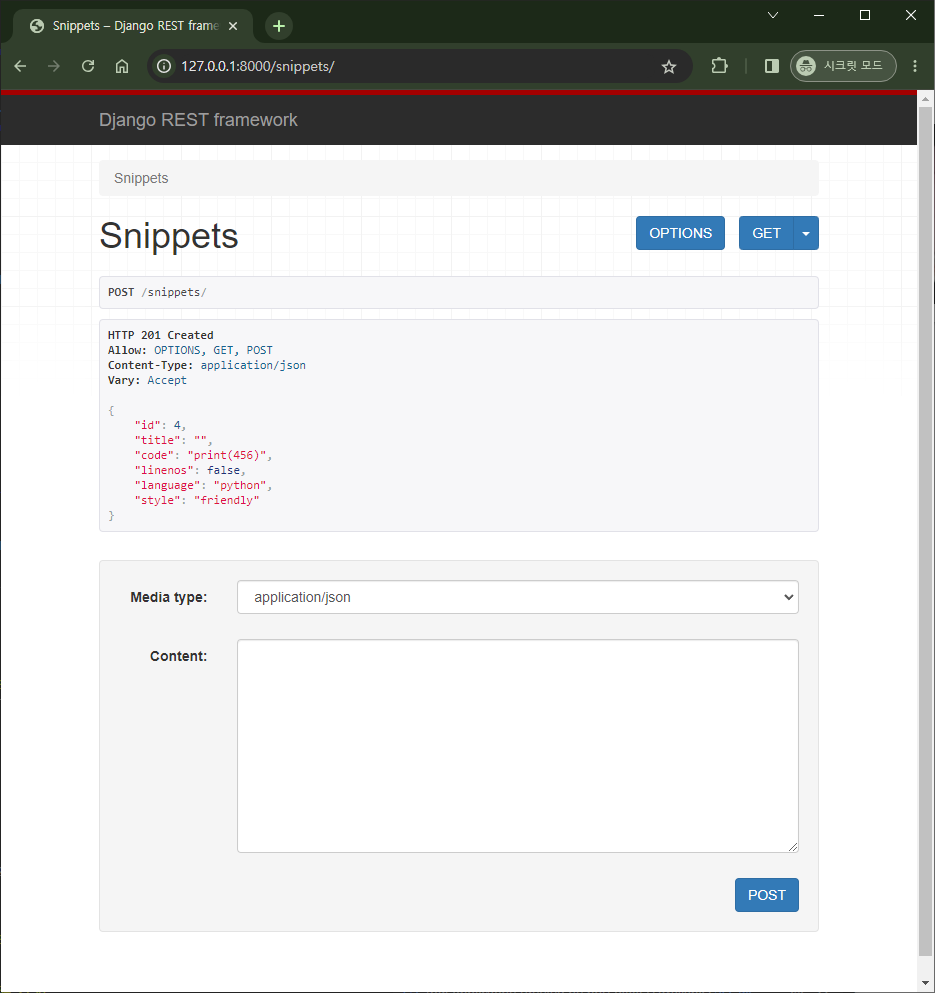This screenshot has width=935, height=993.
Task: Expand the GET format dropdown caret
Action: (x=806, y=233)
